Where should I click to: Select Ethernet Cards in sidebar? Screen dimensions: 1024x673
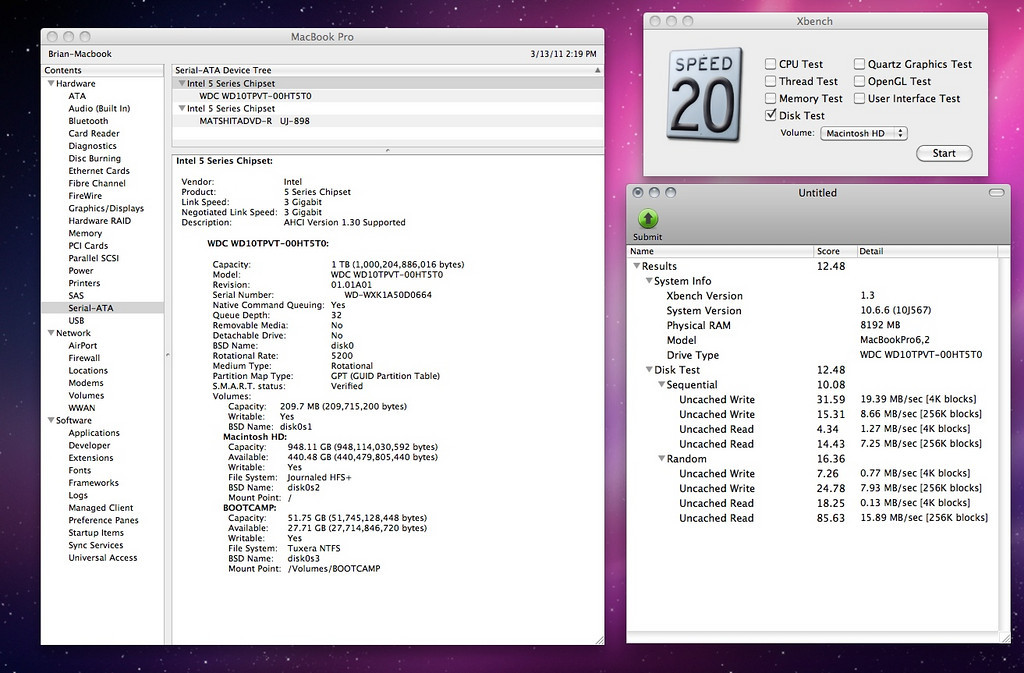click(x=99, y=170)
